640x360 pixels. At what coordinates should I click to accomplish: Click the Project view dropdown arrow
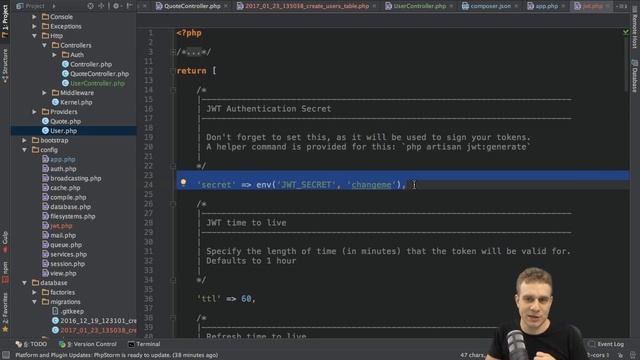point(53,6)
